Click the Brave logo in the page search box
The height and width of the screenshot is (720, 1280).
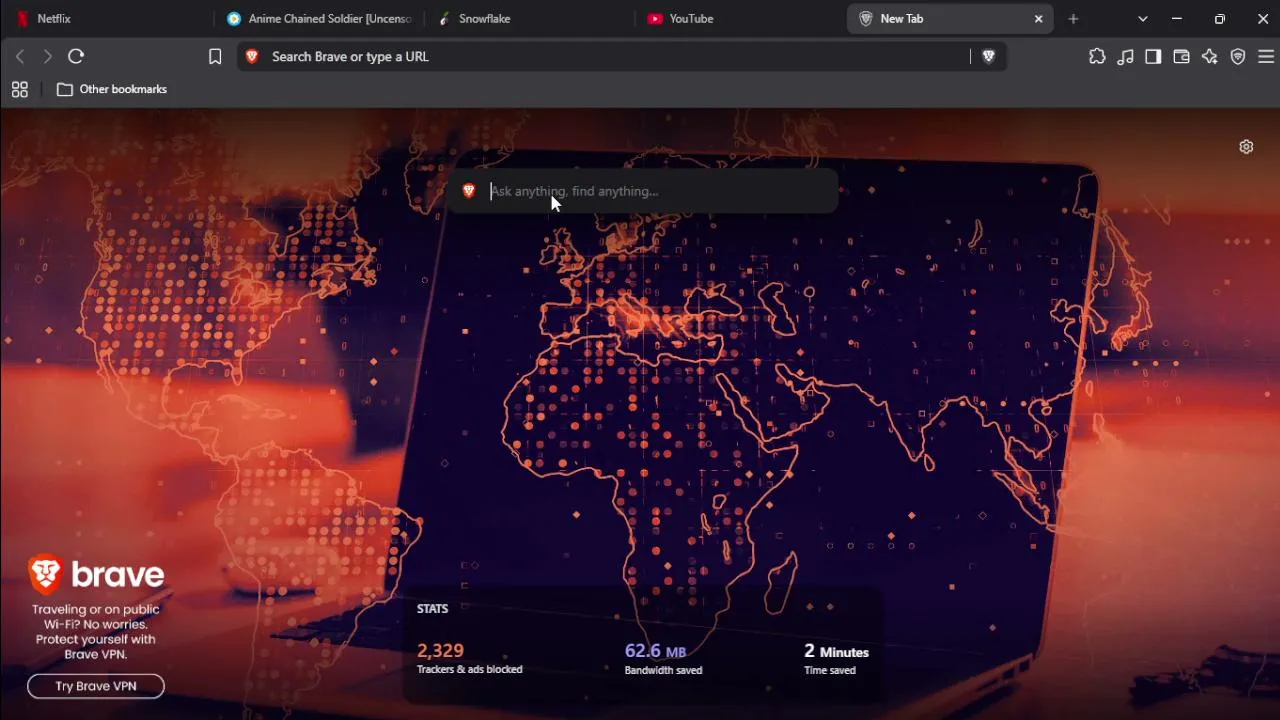tap(469, 191)
